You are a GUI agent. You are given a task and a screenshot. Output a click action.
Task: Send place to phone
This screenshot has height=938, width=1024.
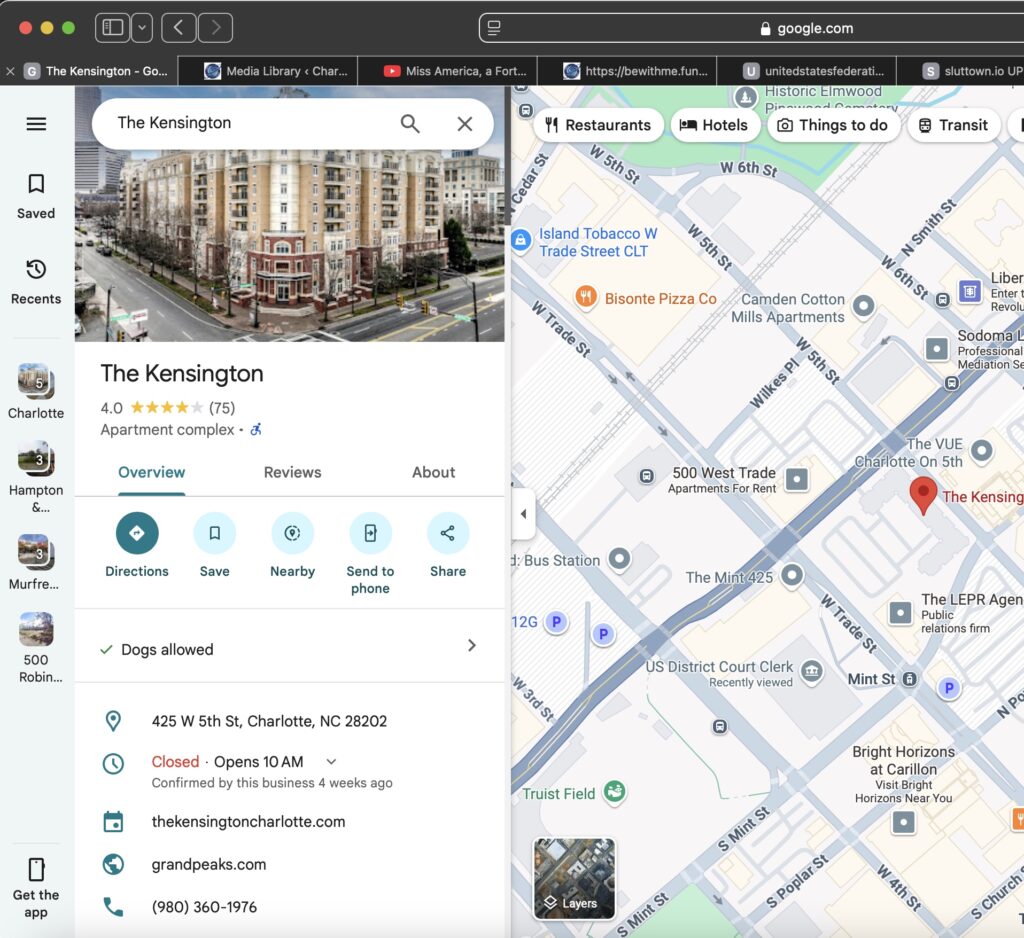point(370,554)
